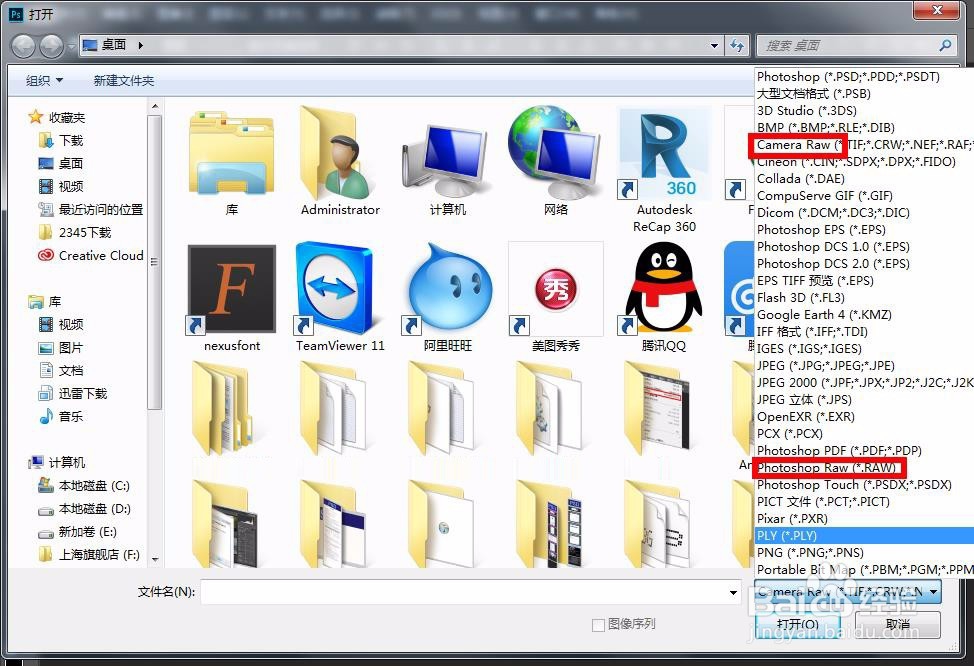Image resolution: width=974 pixels, height=666 pixels.
Task: Choose Photoshop EPS (*.EPS) format
Action: tap(864, 229)
